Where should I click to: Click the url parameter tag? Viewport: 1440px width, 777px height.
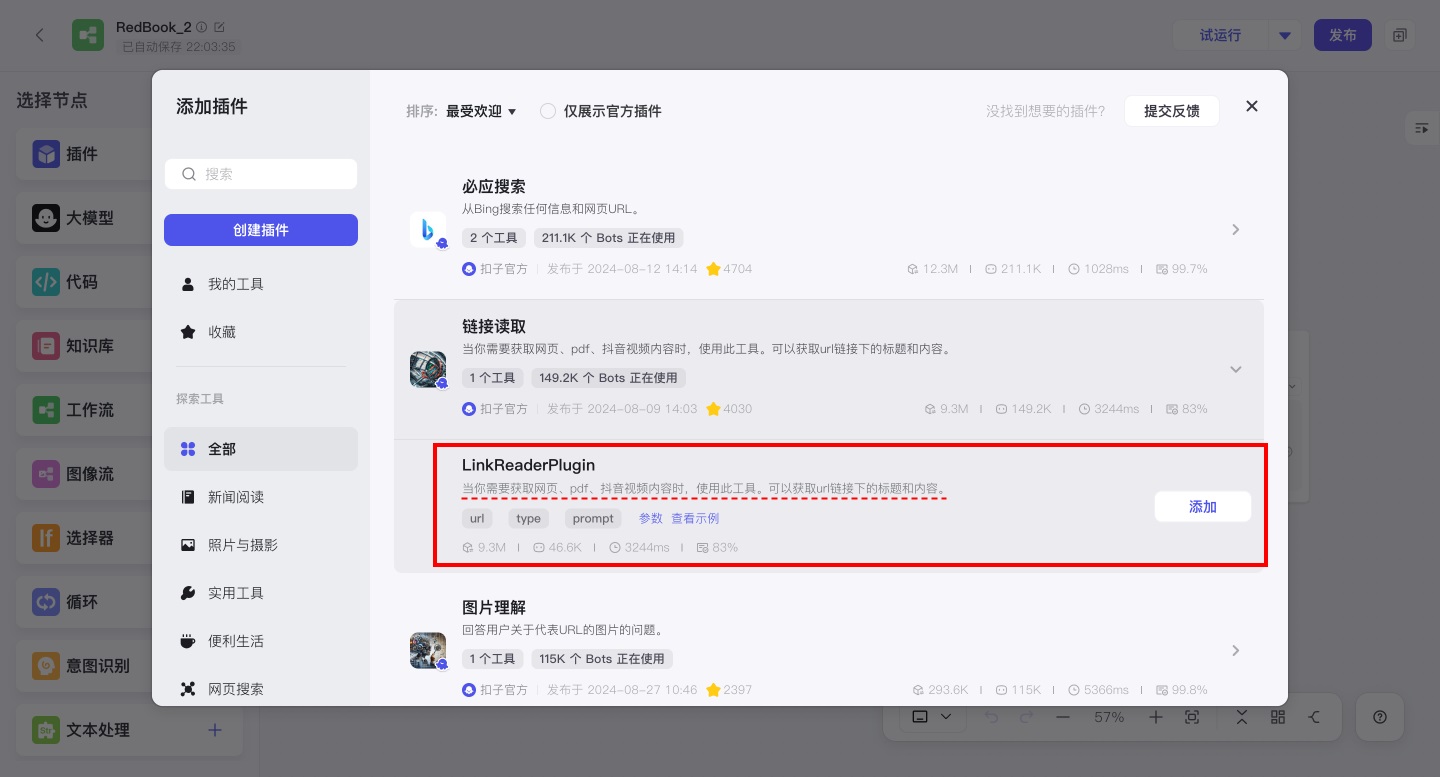[477, 518]
